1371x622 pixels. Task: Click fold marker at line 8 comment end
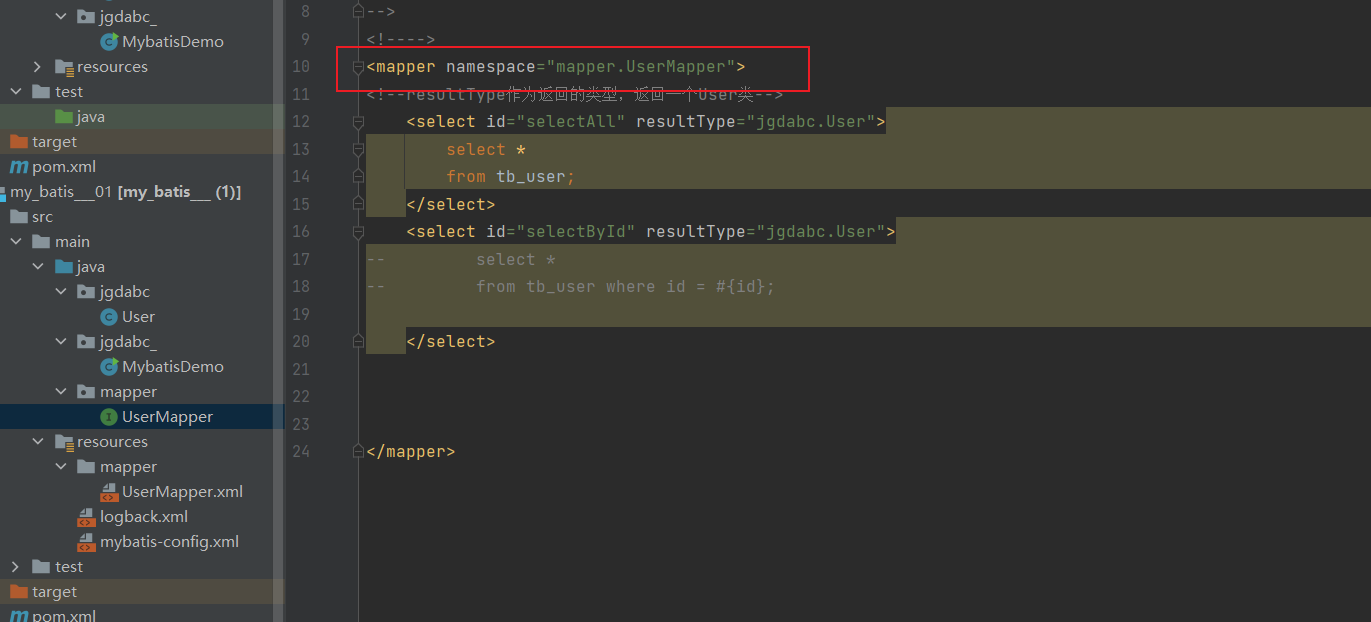[x=358, y=12]
